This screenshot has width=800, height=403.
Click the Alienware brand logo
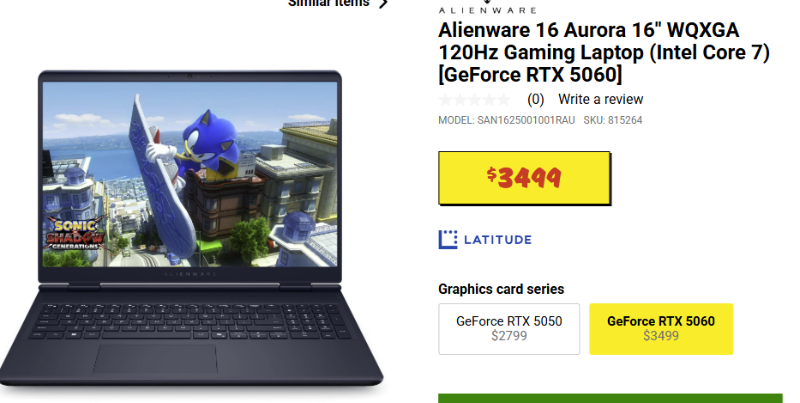point(487,7)
